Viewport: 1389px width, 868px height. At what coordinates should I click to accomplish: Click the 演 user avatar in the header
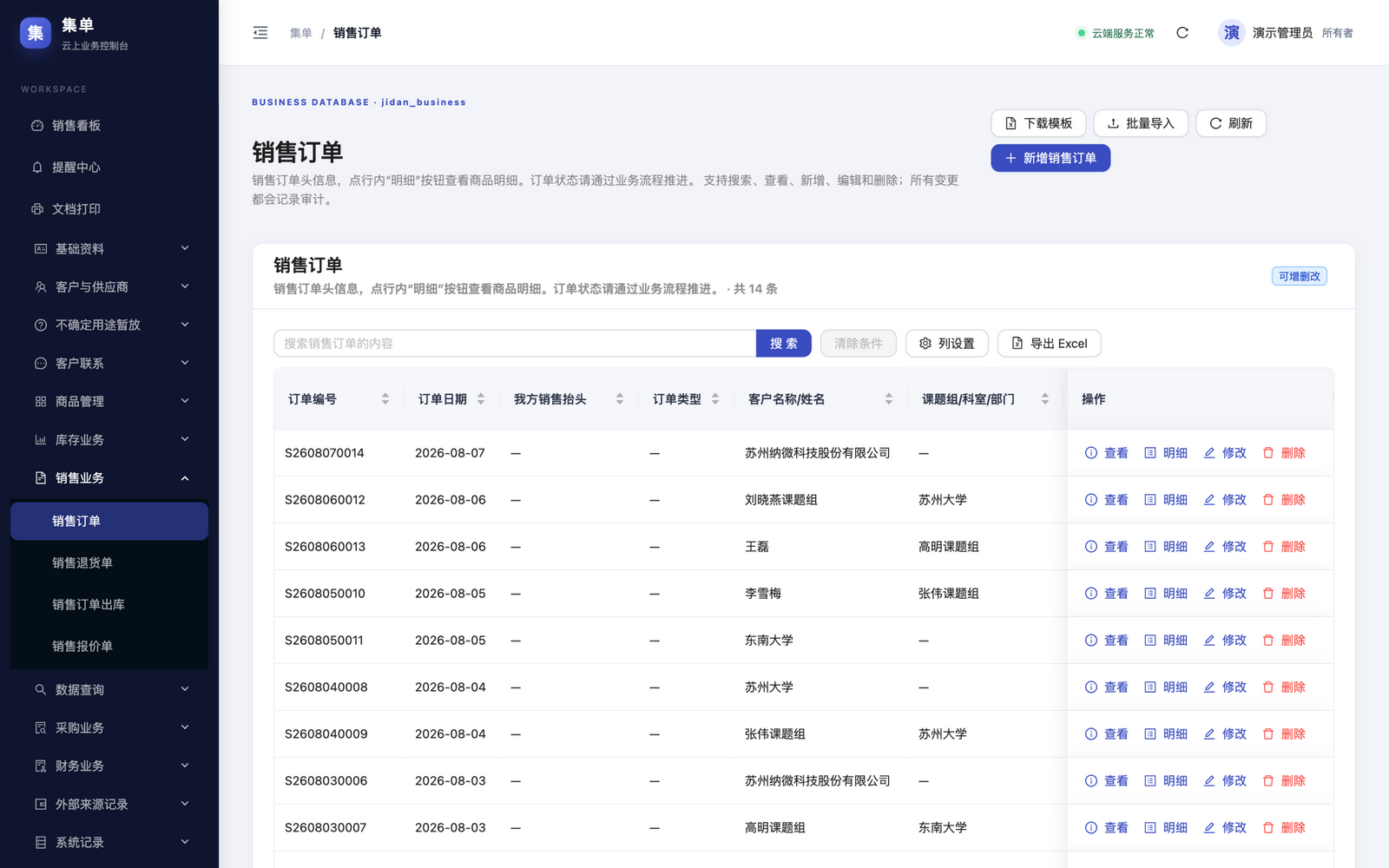(x=1231, y=33)
